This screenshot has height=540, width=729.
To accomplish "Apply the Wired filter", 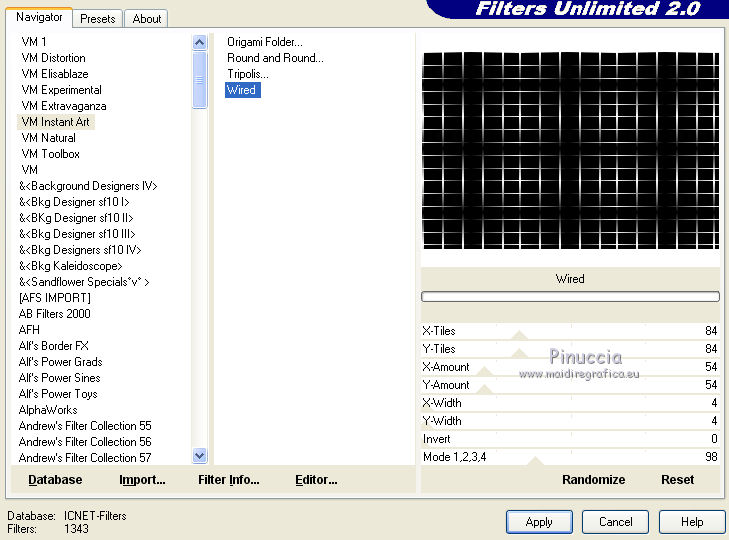I will pos(539,522).
